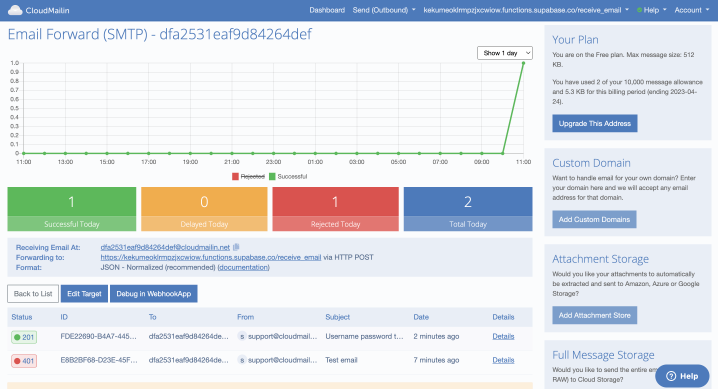This screenshot has height=389, width=718.
Task: Go to the Dashboard nav item
Action: coord(327,10)
